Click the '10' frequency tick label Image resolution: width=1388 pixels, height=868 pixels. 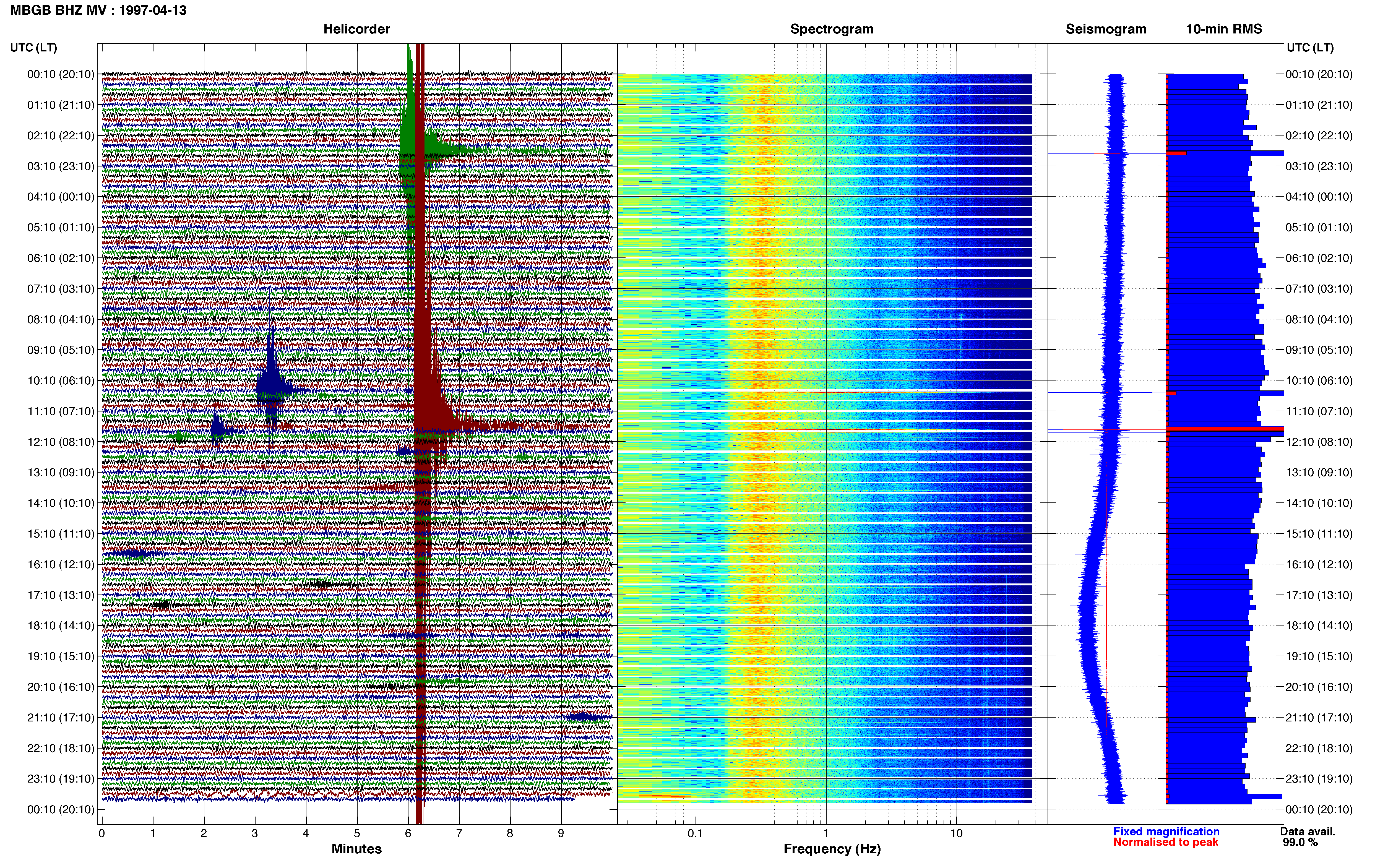956,833
